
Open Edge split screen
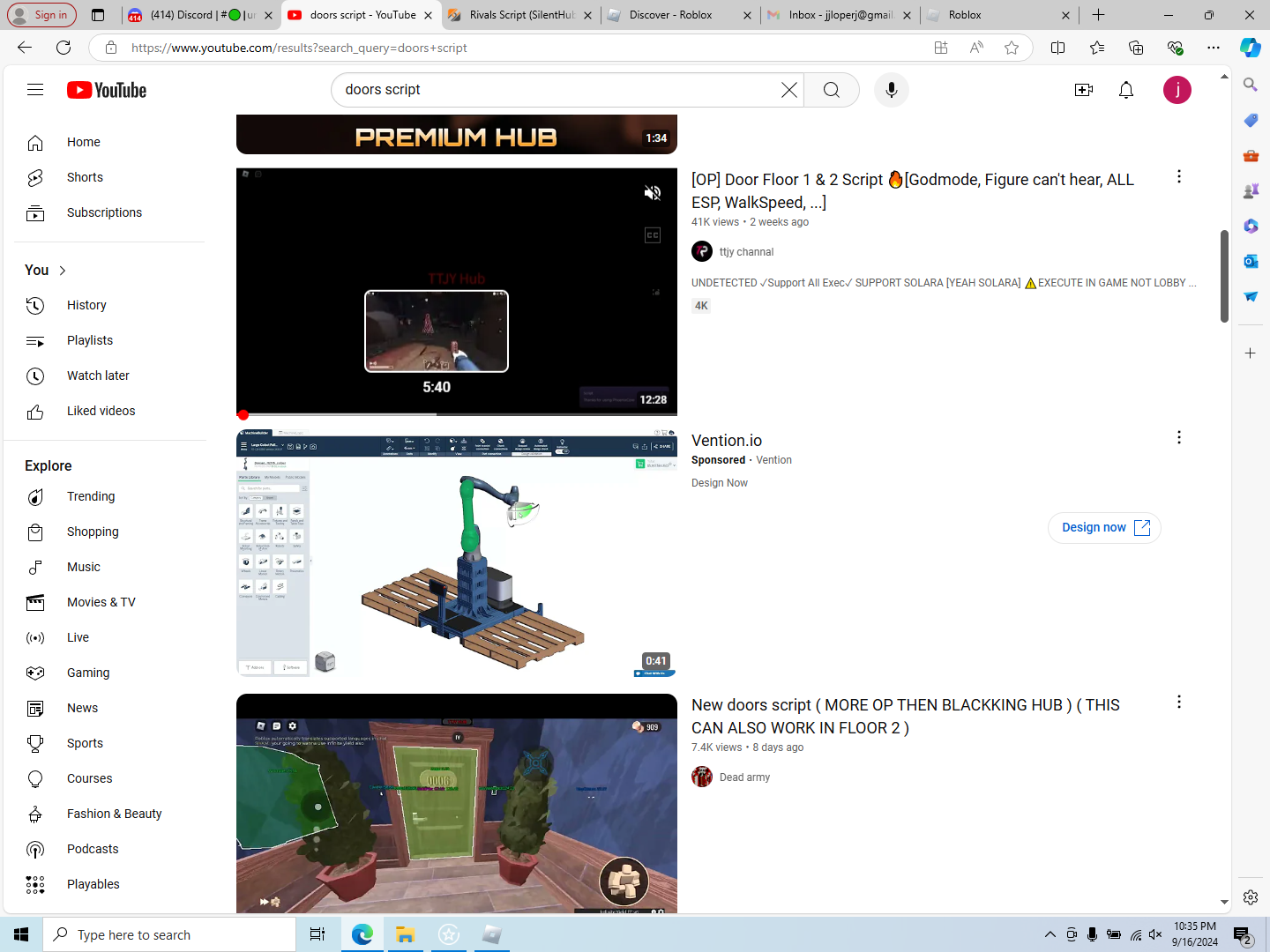(x=1058, y=48)
